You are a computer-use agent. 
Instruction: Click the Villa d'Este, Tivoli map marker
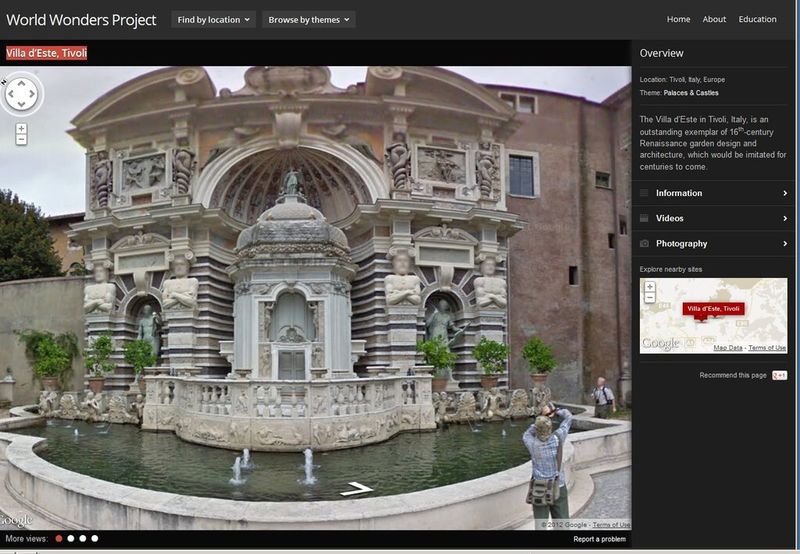click(x=713, y=310)
